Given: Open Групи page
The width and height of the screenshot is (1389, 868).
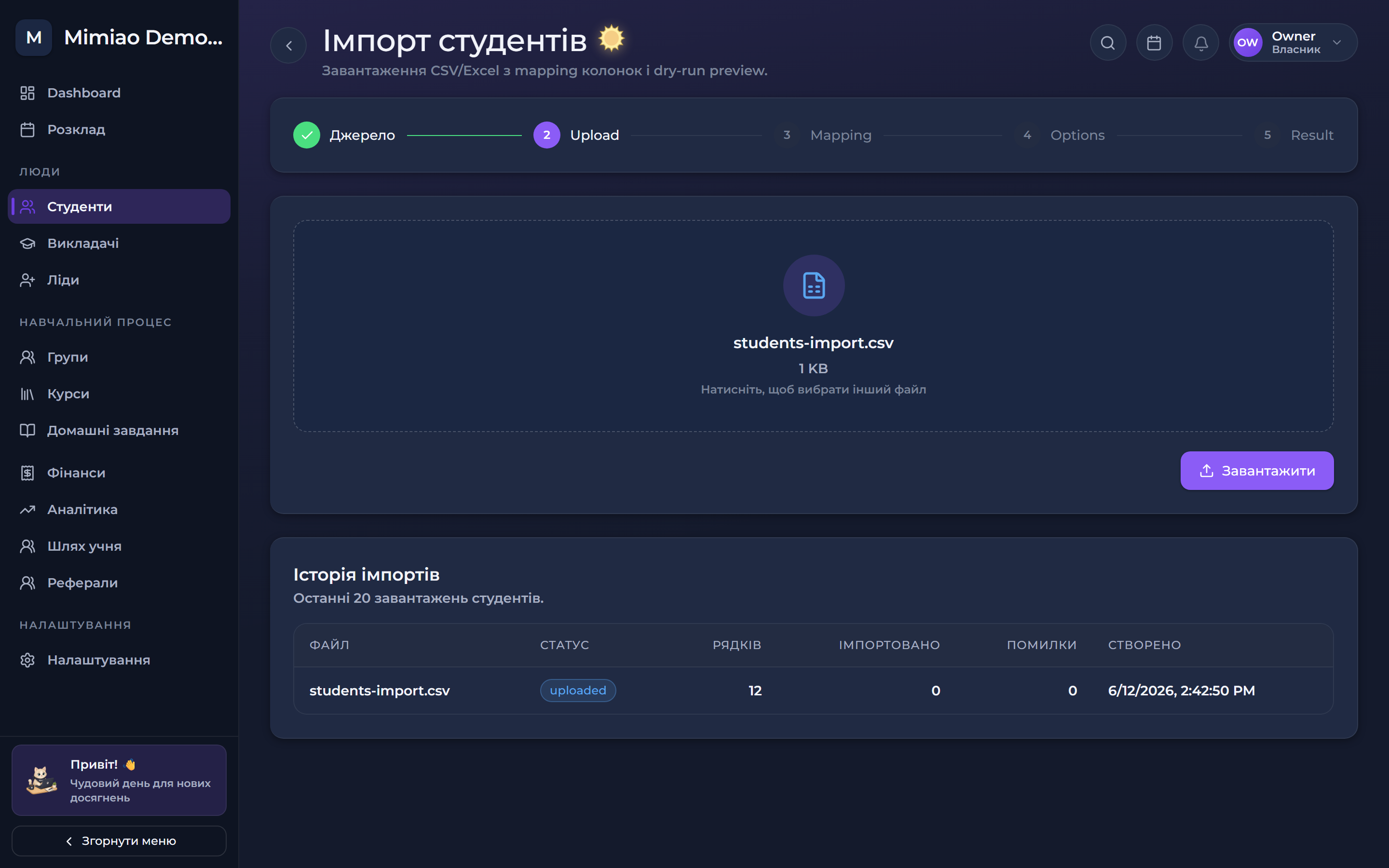Looking at the screenshot, I should coord(119,357).
